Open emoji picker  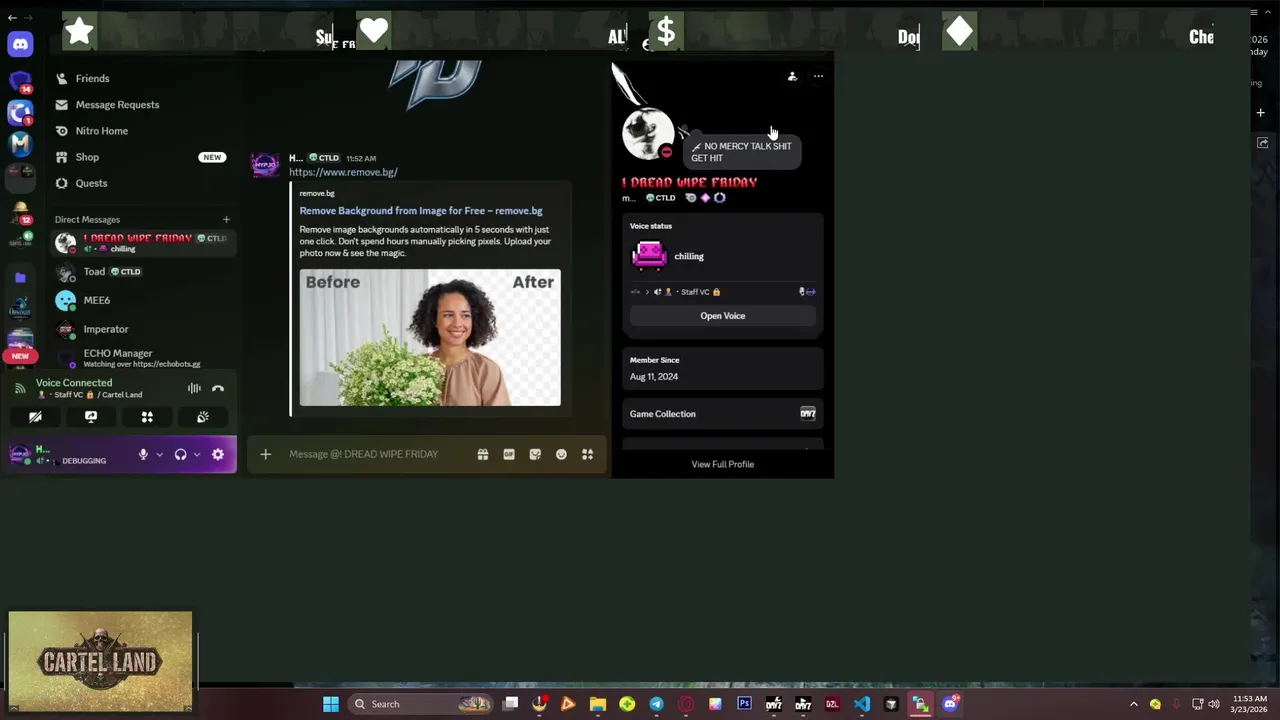coord(561,455)
